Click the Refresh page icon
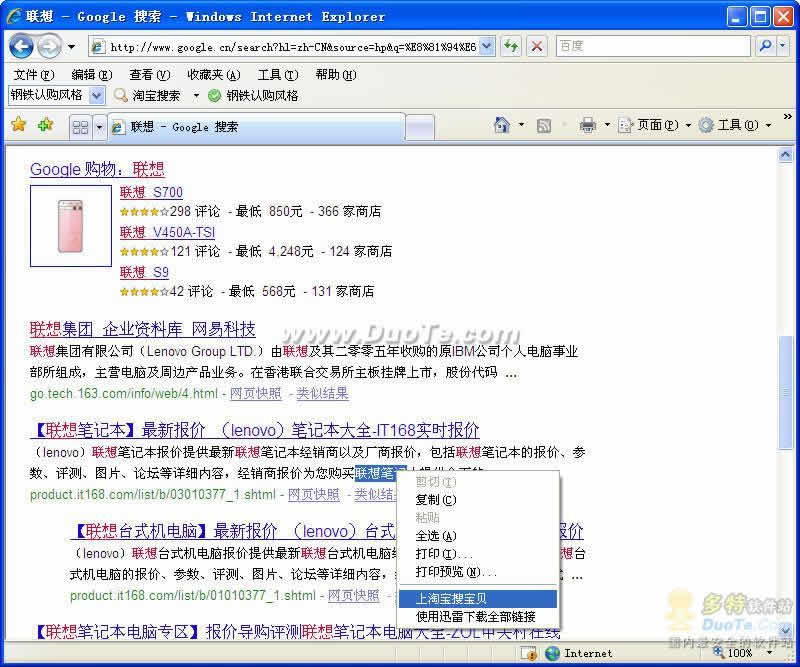800x667 pixels. [x=511, y=46]
